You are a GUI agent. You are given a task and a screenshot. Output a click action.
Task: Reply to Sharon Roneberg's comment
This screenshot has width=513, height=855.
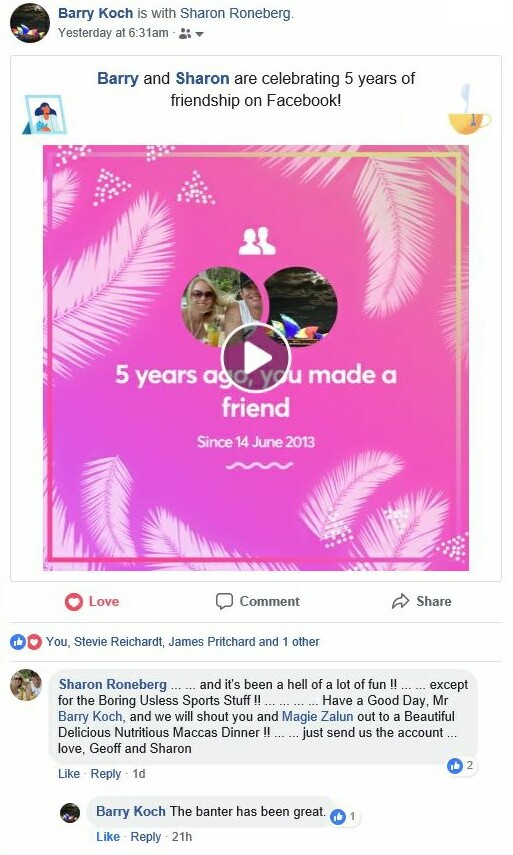pyautogui.click(x=106, y=774)
